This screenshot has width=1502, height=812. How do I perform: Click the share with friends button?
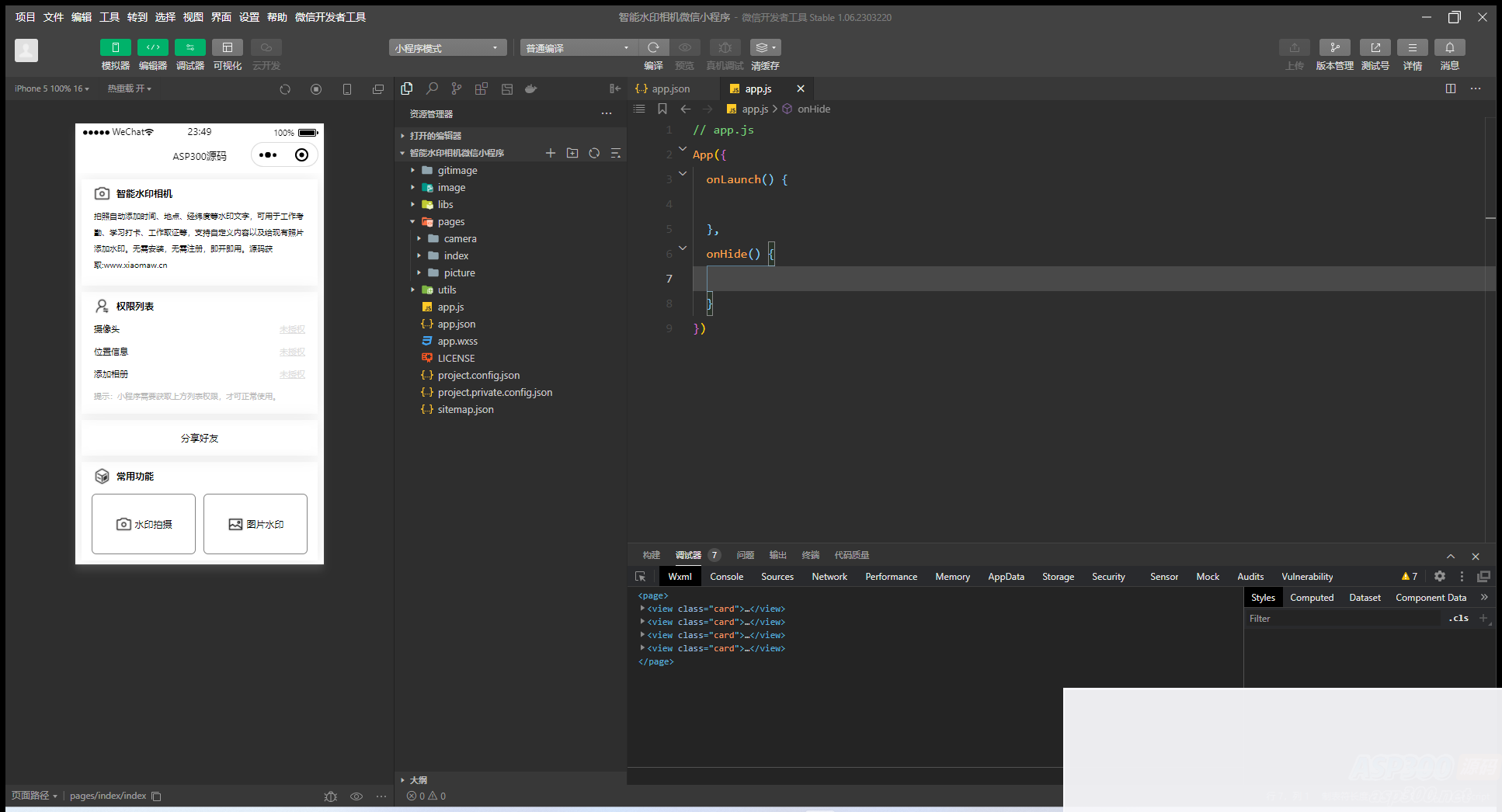pos(200,438)
